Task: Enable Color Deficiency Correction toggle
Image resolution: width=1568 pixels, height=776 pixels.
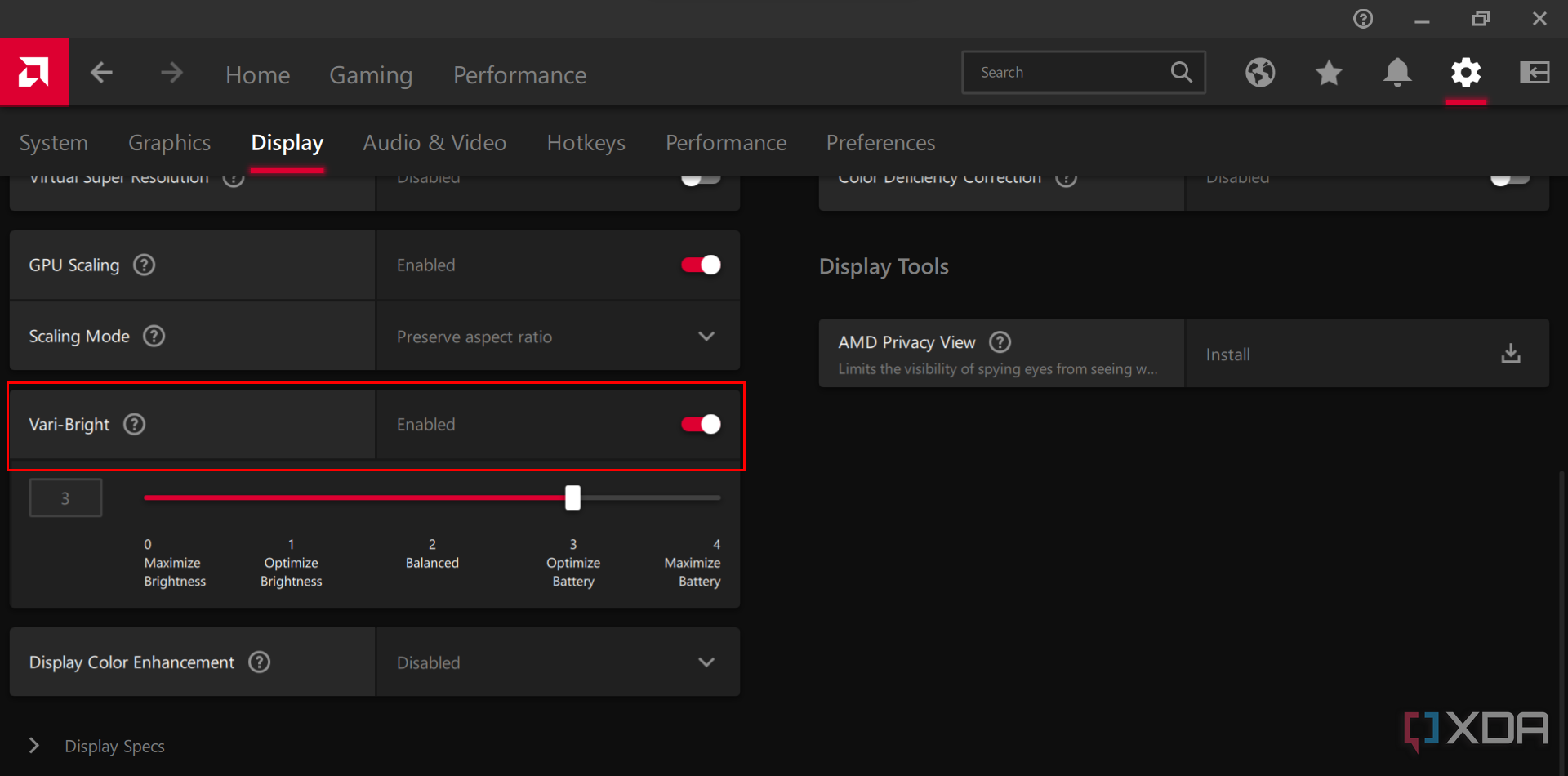Action: click(x=1509, y=179)
